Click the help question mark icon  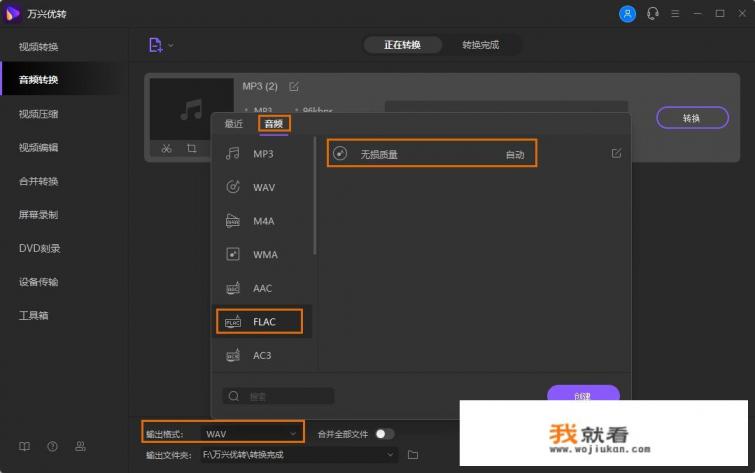(52, 446)
